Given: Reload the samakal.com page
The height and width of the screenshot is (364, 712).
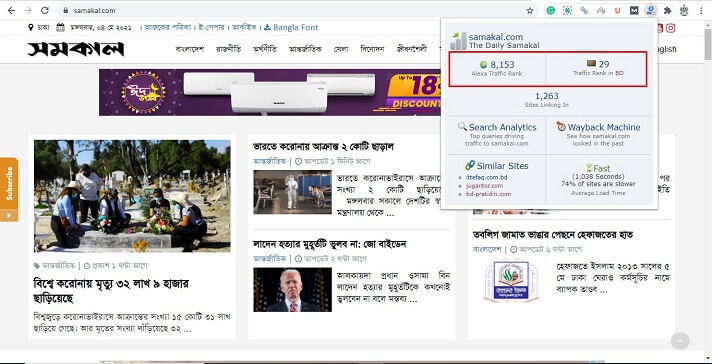Looking at the screenshot, I should (44, 10).
